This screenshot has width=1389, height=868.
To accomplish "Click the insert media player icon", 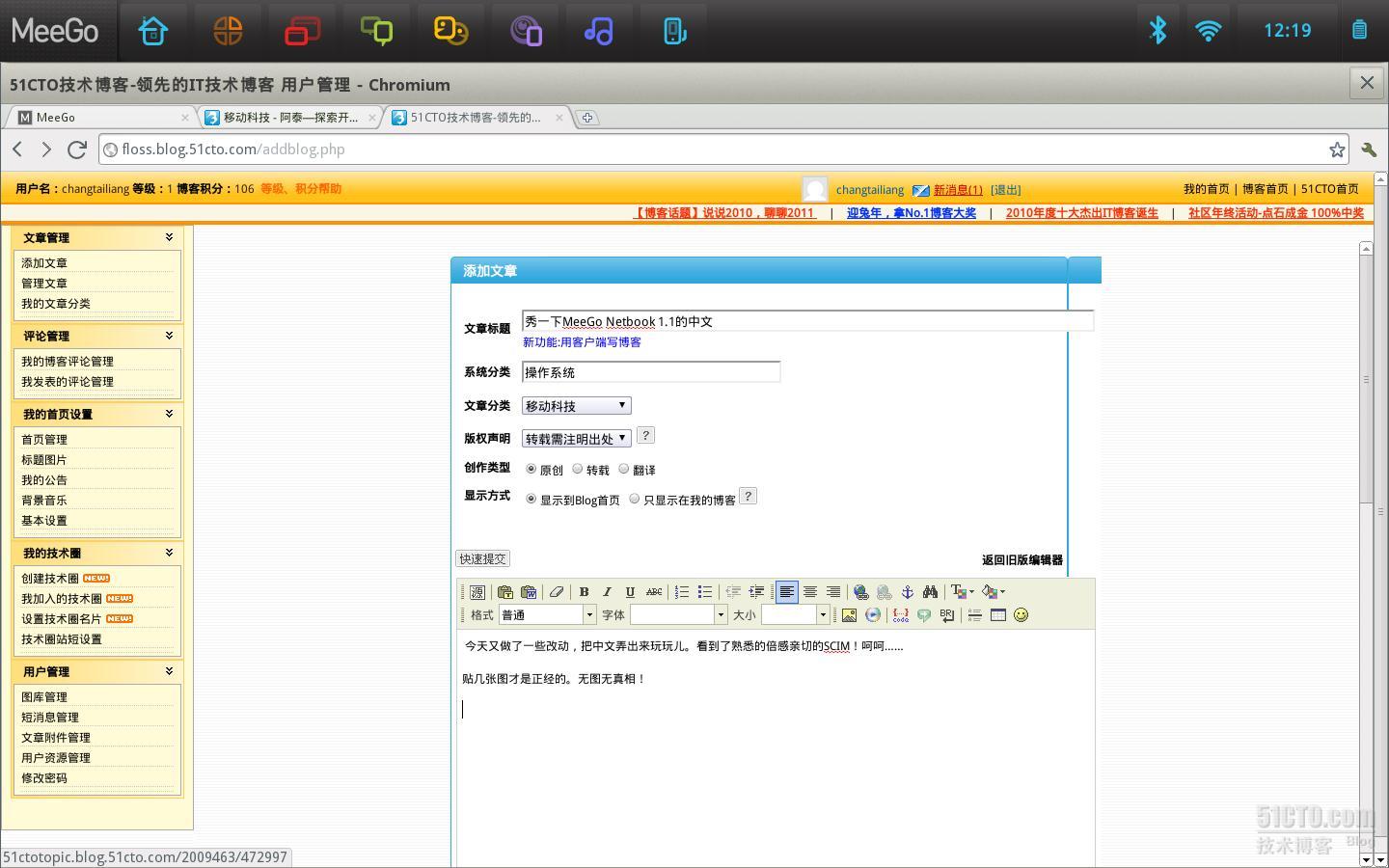I will pyautogui.click(x=873, y=615).
